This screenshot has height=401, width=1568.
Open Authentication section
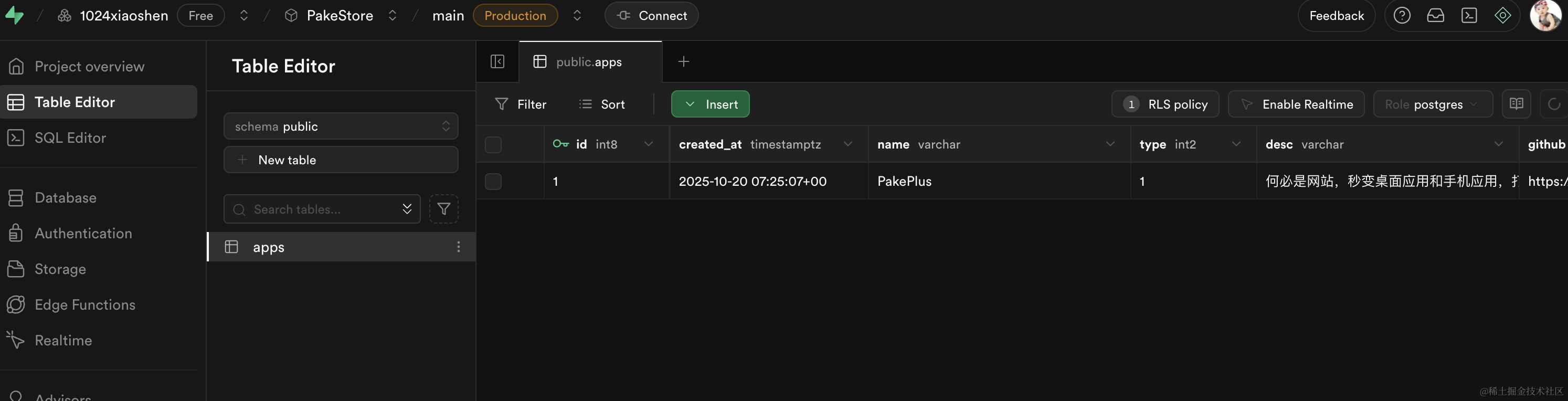point(99,233)
